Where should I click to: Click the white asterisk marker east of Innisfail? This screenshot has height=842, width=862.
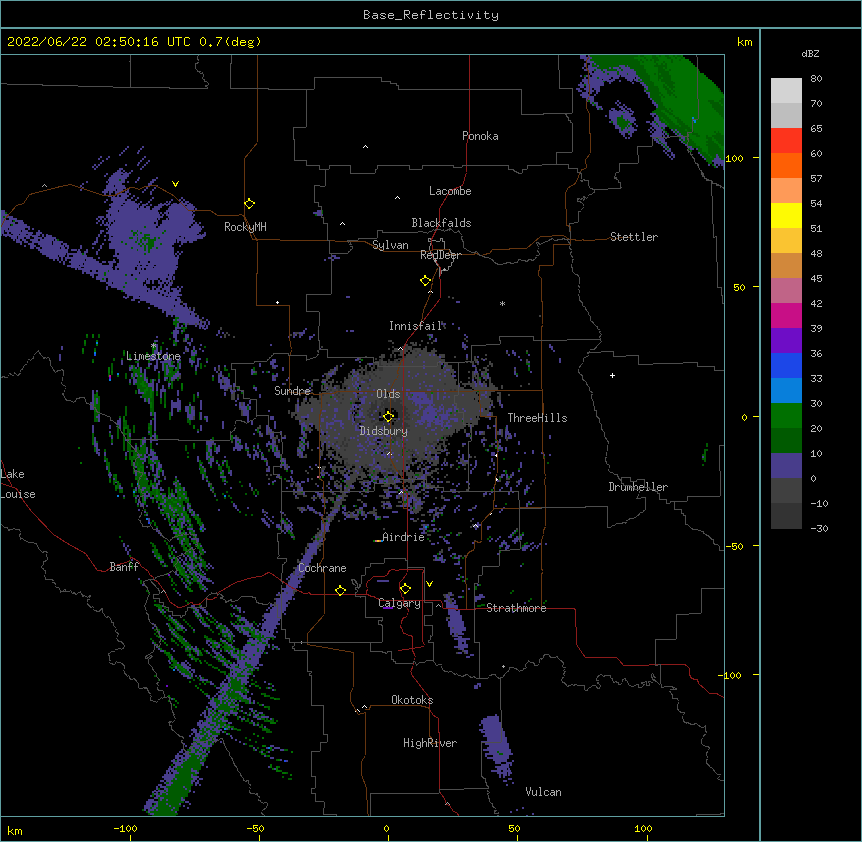pyautogui.click(x=502, y=303)
